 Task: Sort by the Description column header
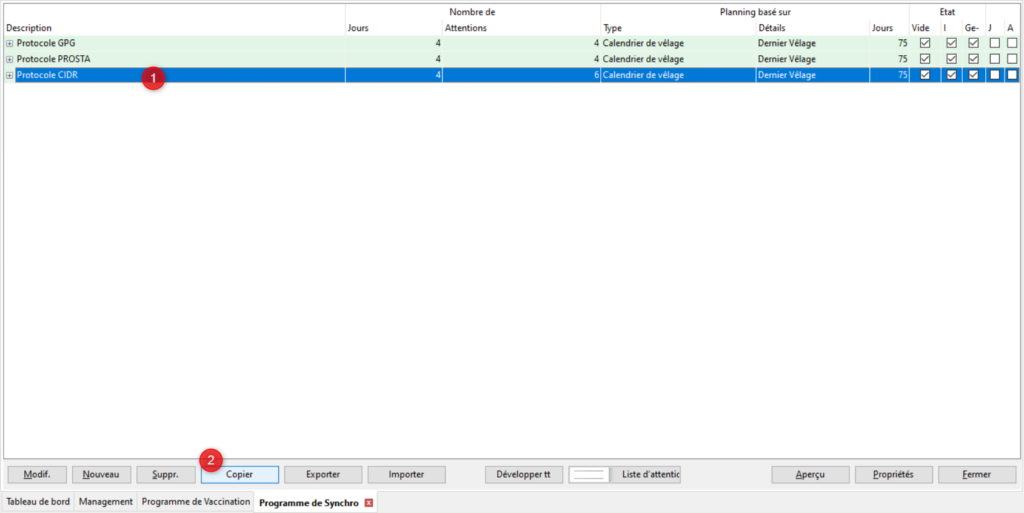29,28
